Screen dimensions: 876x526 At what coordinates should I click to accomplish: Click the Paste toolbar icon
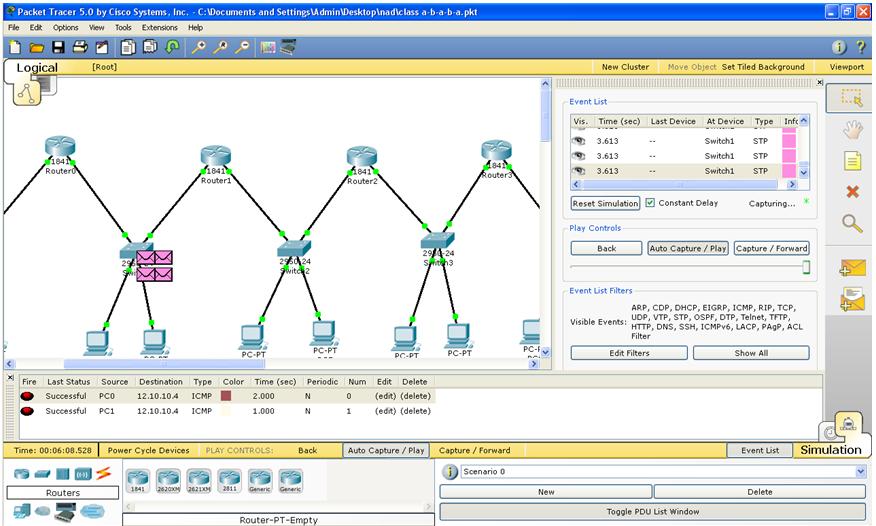pyautogui.click(x=150, y=47)
